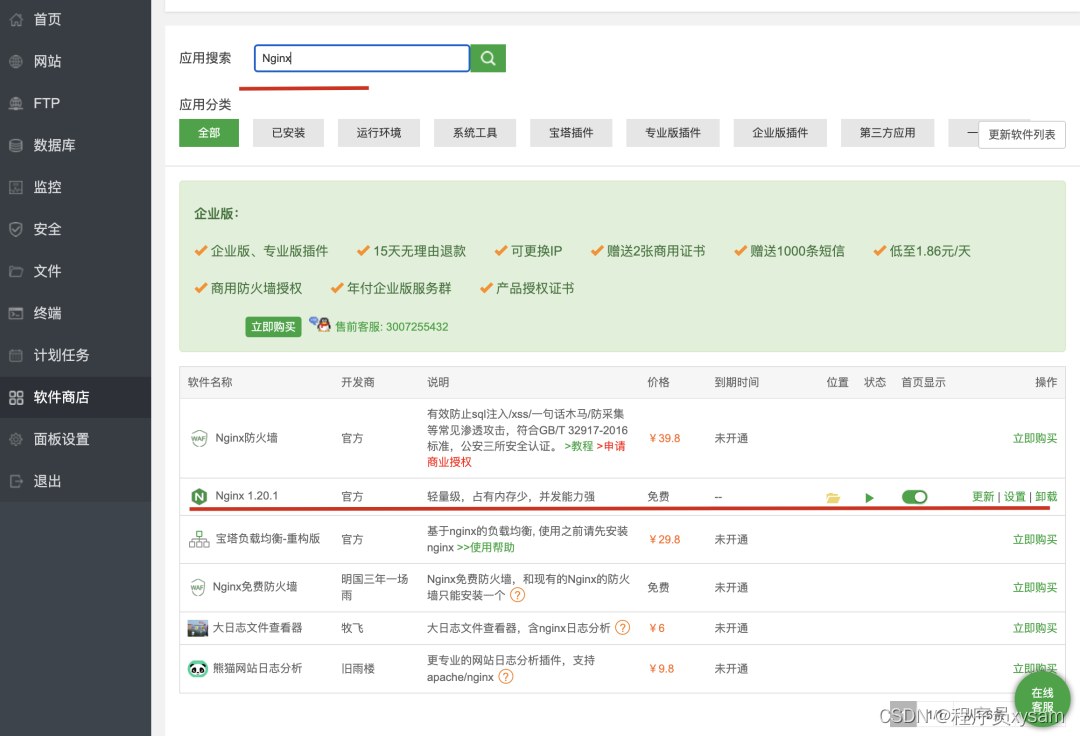Viewport: 1080px width, 736px height.
Task: Click Nginx 1.20.1 software name
Action: pos(247,496)
